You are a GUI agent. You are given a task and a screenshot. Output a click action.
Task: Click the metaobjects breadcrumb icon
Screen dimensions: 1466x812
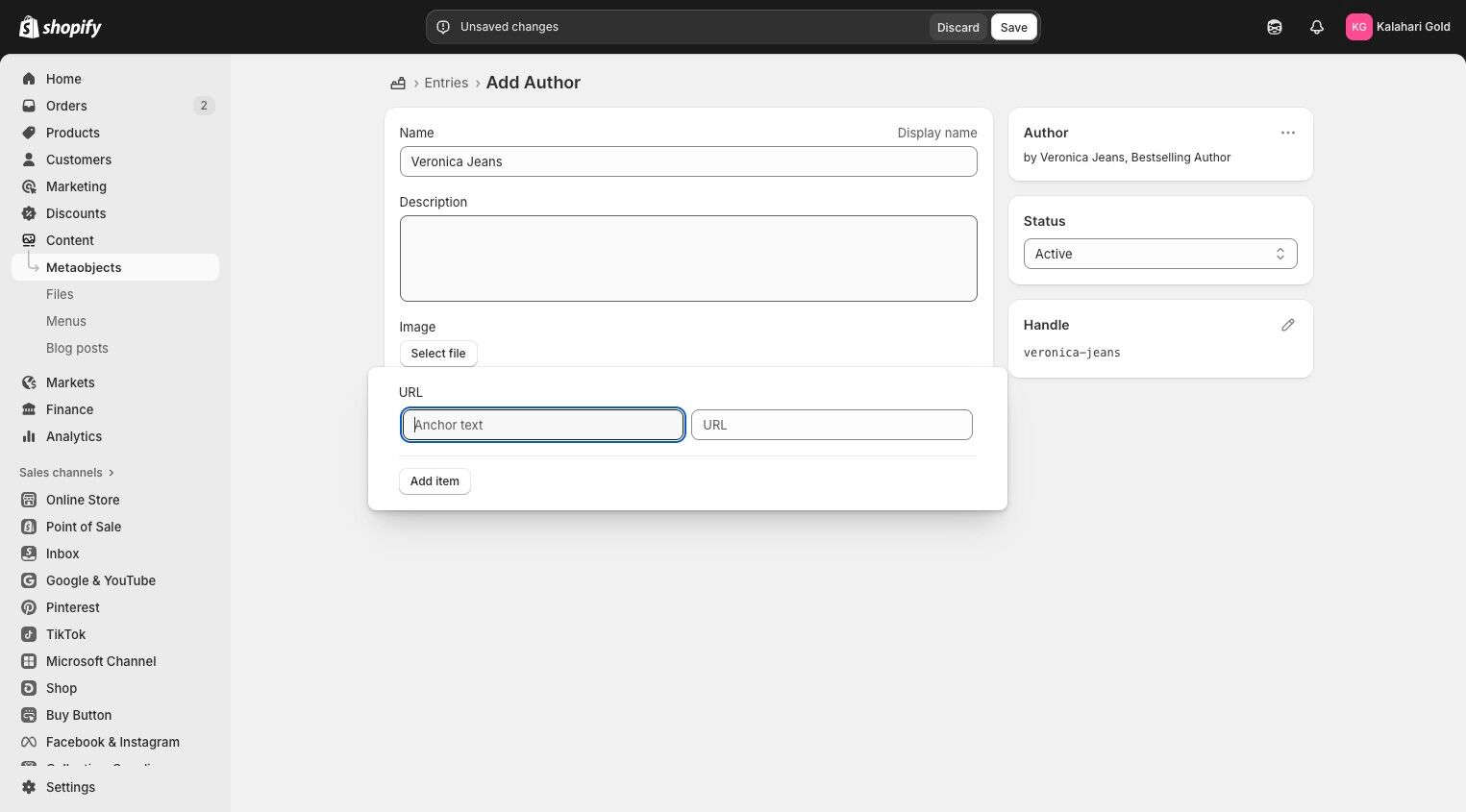click(398, 83)
